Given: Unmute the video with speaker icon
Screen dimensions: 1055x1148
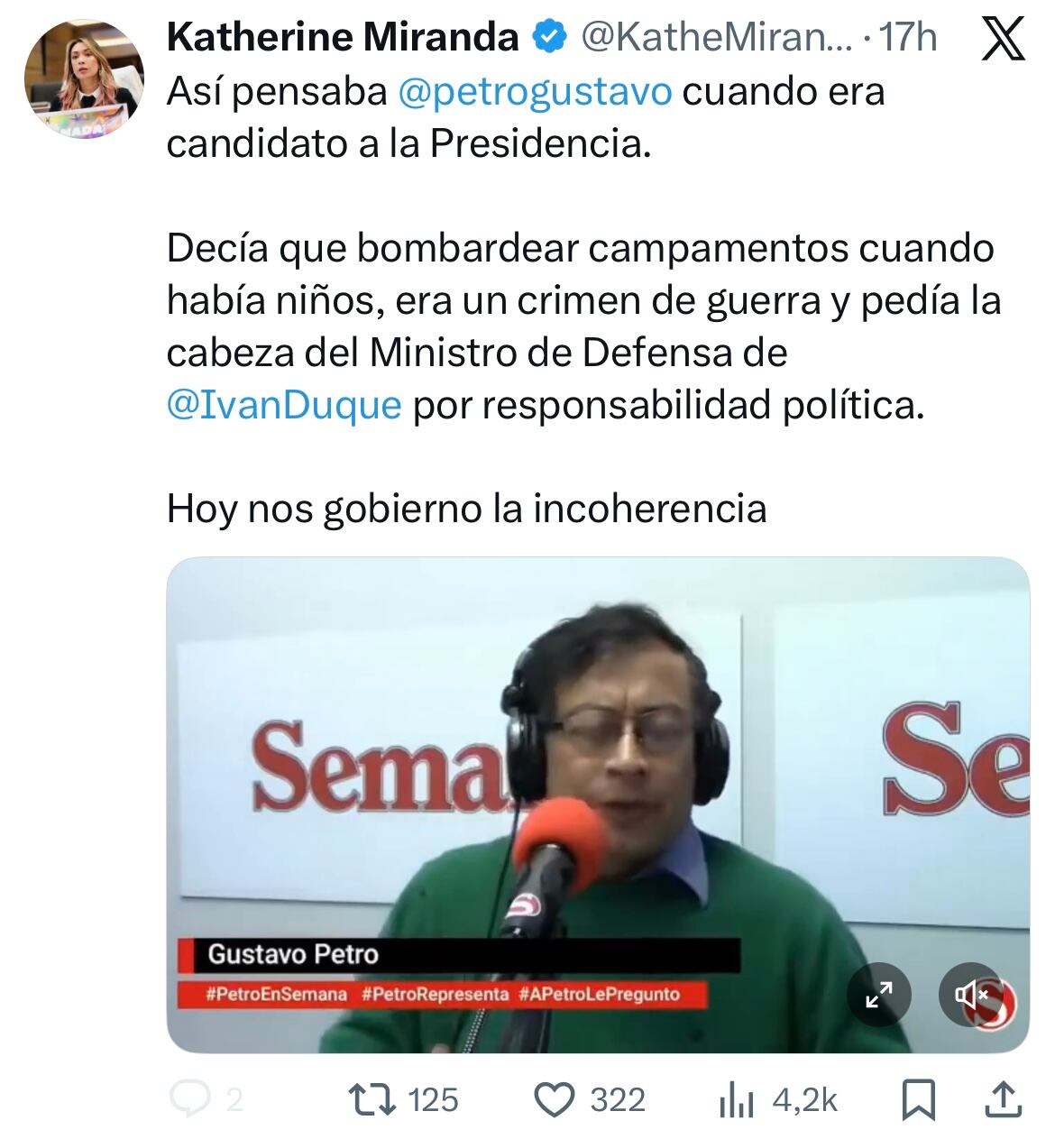Looking at the screenshot, I should (972, 995).
